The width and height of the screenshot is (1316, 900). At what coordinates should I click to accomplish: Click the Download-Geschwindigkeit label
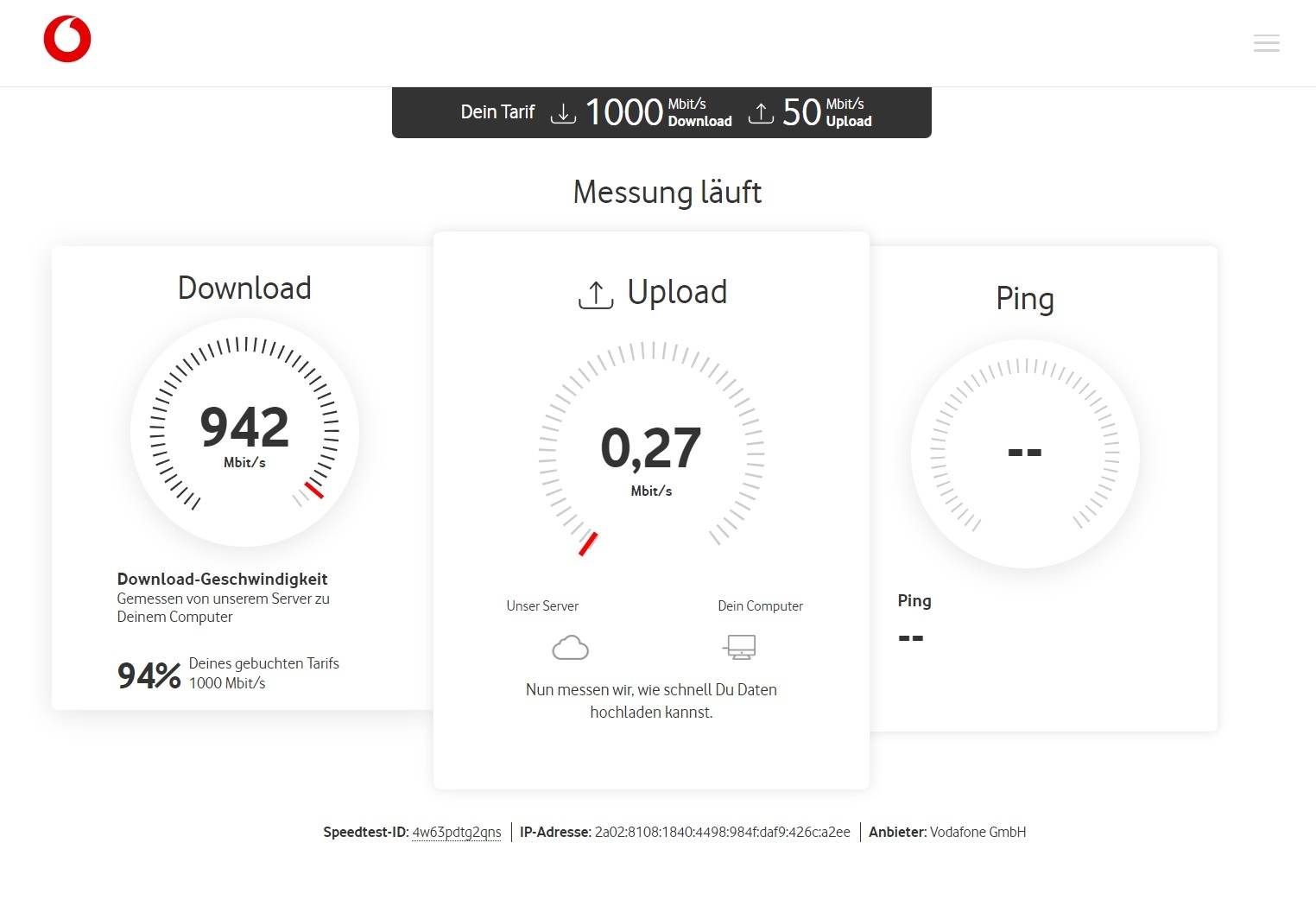(223, 580)
